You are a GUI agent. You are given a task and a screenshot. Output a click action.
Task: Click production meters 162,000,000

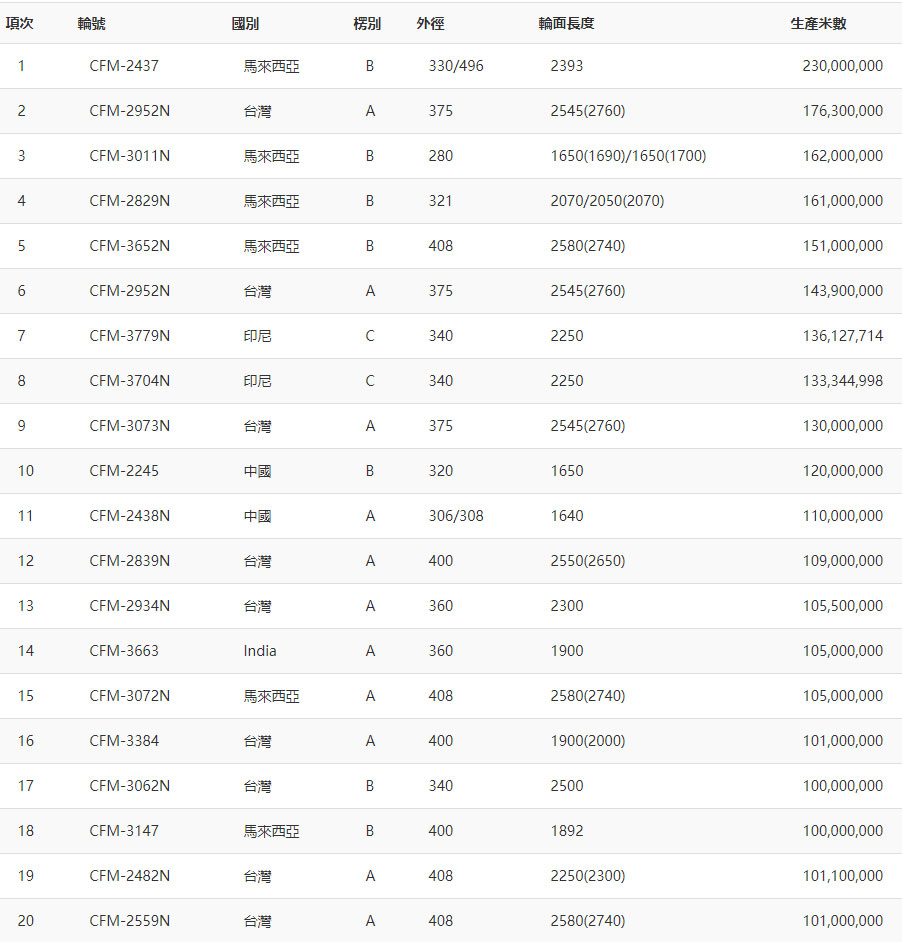[x=843, y=156]
